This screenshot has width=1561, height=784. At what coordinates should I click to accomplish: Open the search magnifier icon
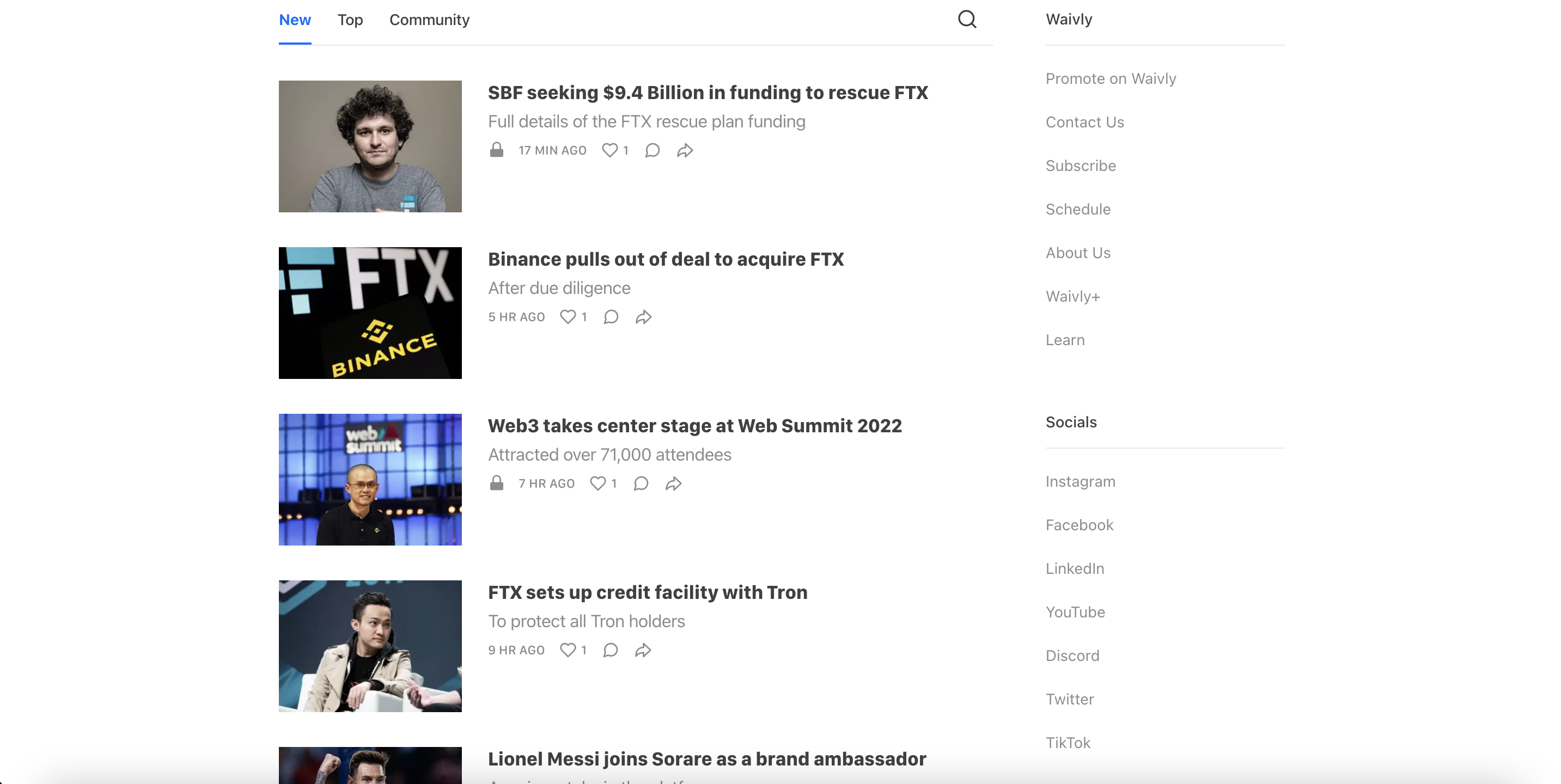pos(967,20)
